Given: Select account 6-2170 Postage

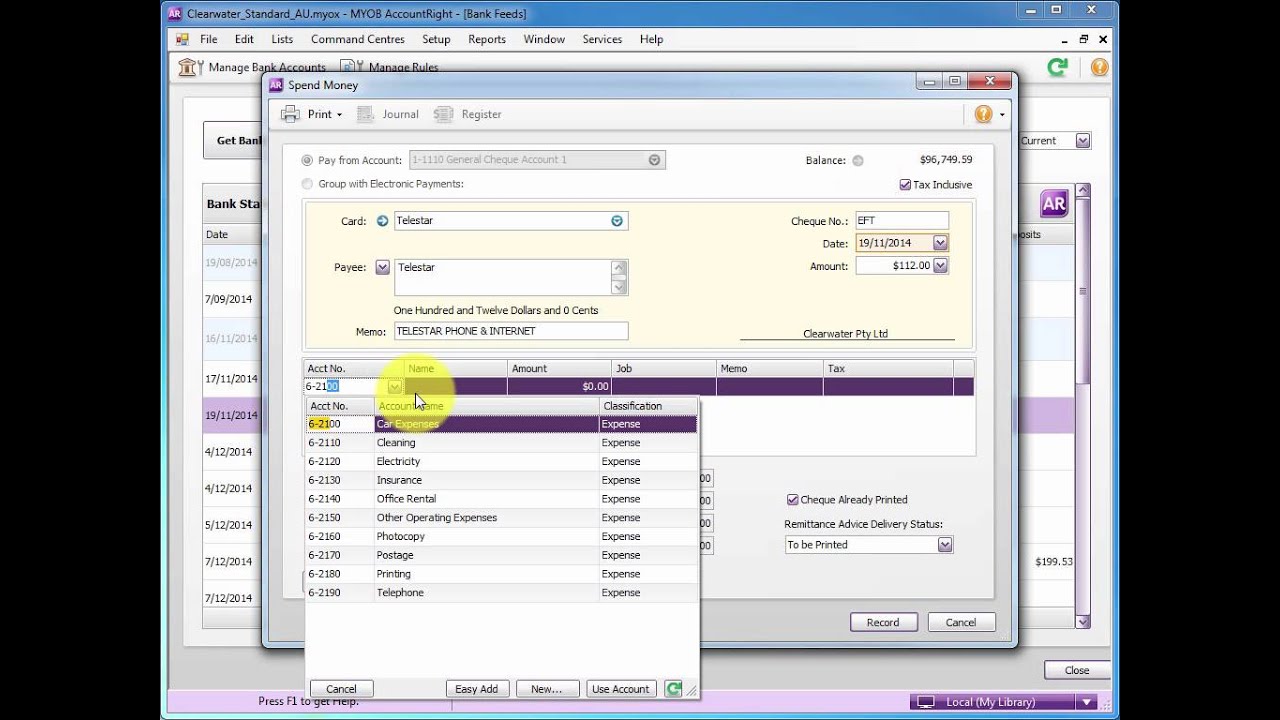Looking at the screenshot, I should pos(502,555).
